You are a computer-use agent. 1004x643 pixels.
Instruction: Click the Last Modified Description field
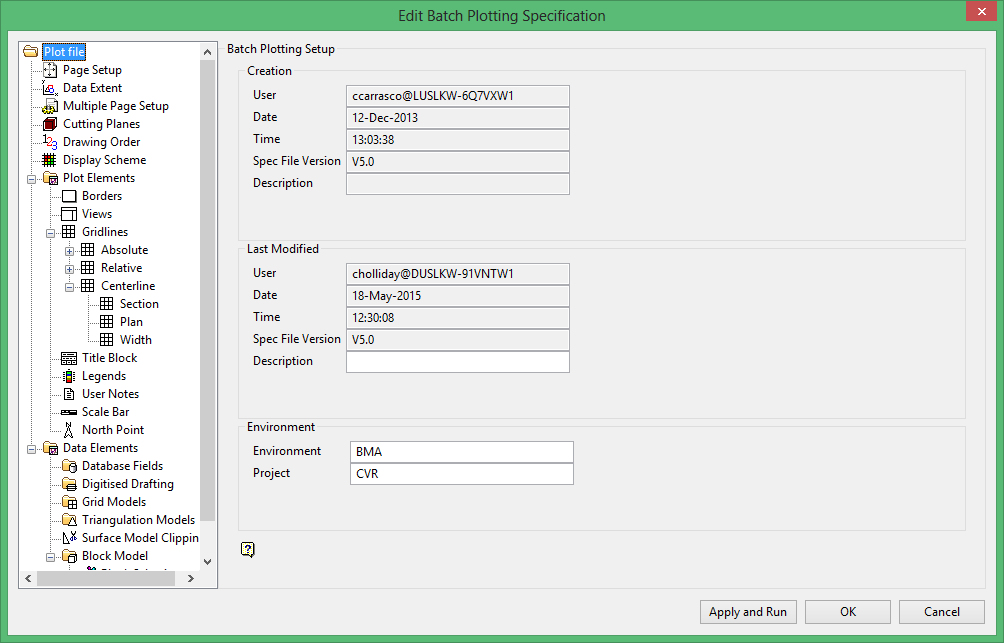[457, 361]
